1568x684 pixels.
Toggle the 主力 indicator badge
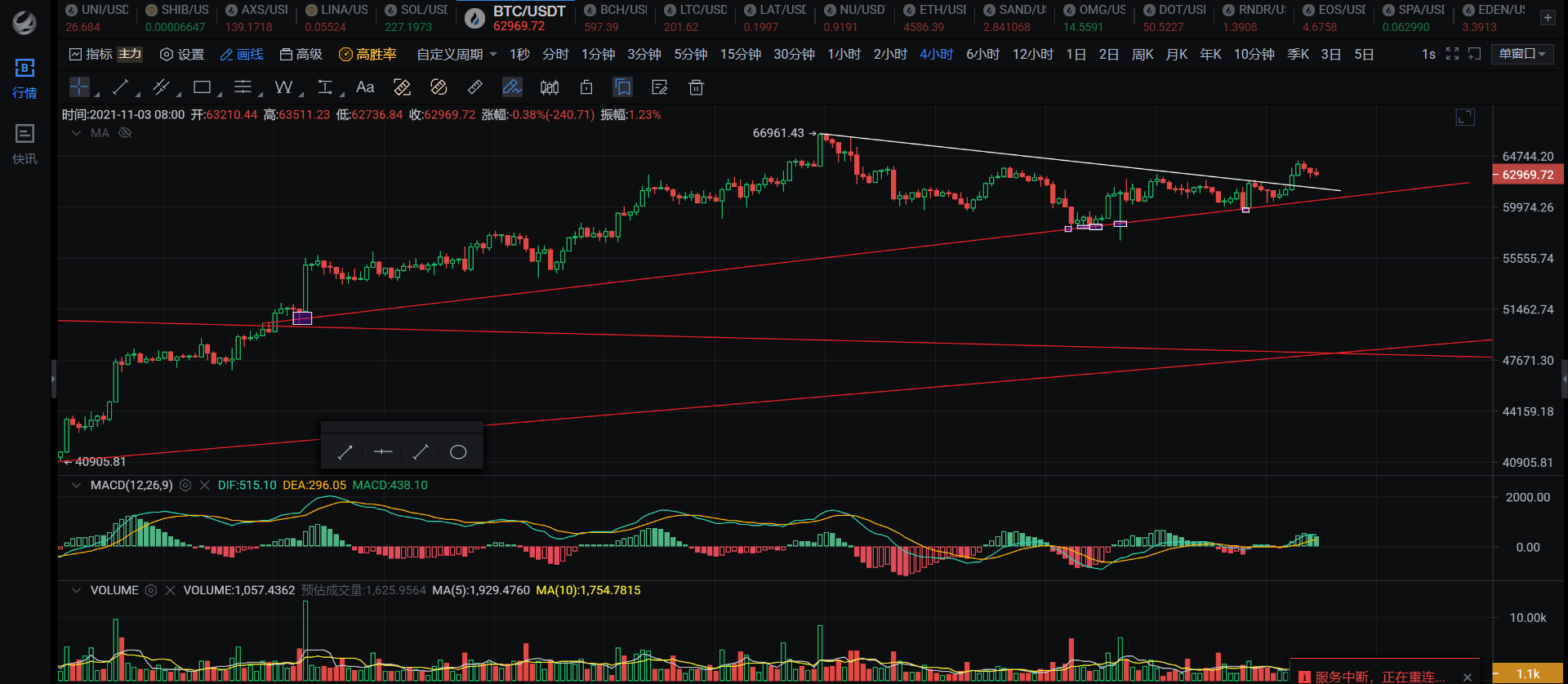[130, 55]
